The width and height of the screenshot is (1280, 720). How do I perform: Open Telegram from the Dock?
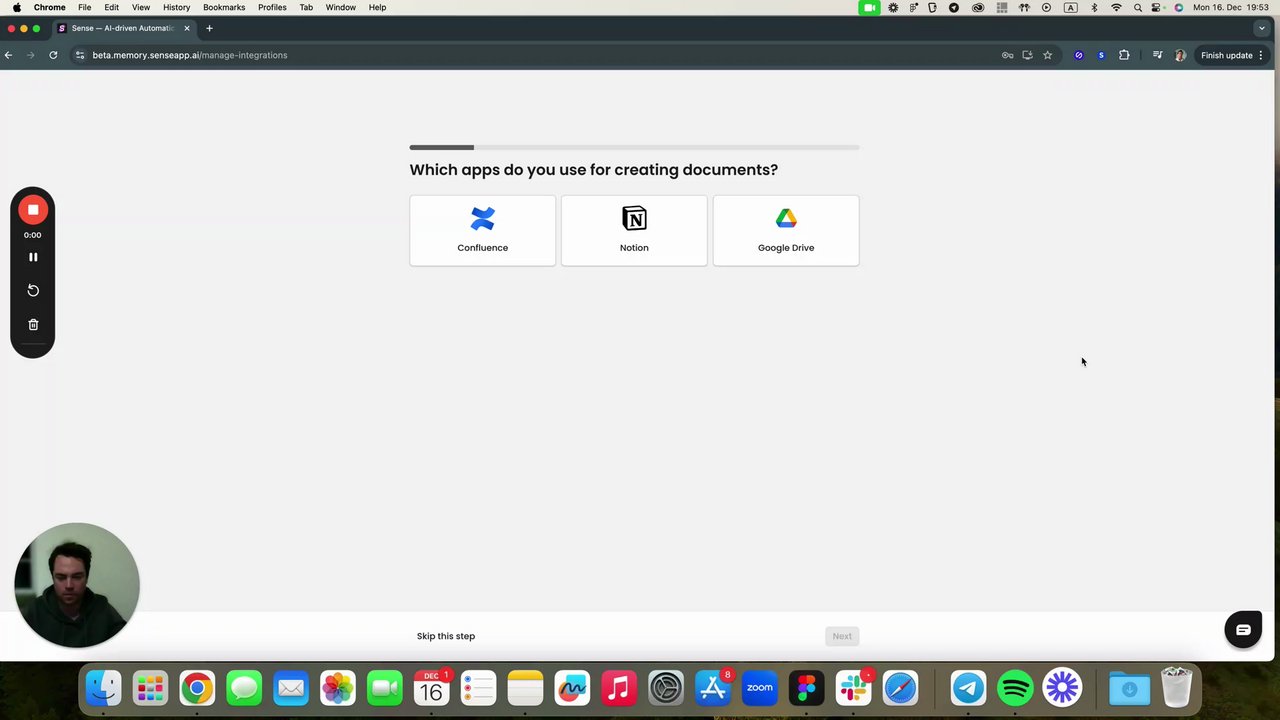968,688
